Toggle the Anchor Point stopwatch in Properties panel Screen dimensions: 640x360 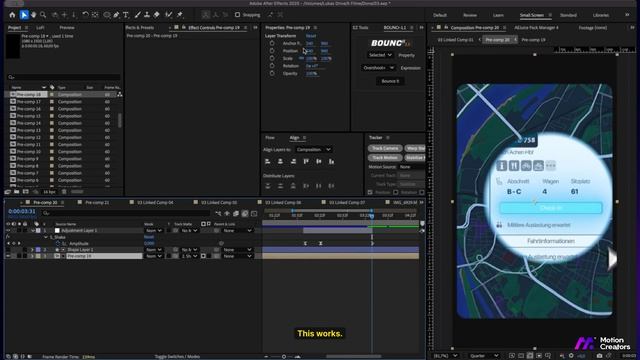[x=272, y=43]
